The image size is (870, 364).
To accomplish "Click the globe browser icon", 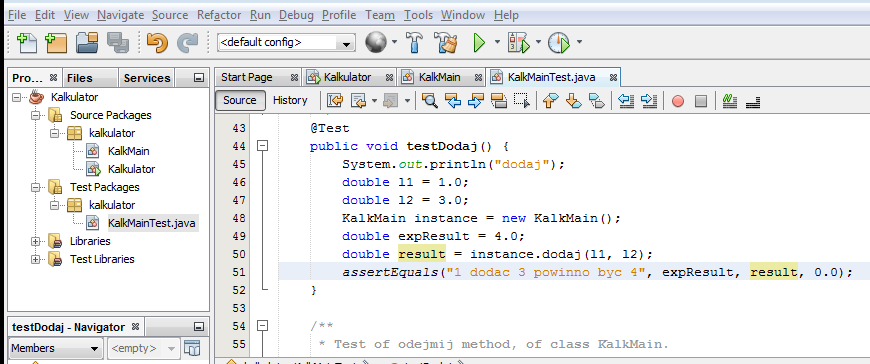I will pyautogui.click(x=376, y=42).
